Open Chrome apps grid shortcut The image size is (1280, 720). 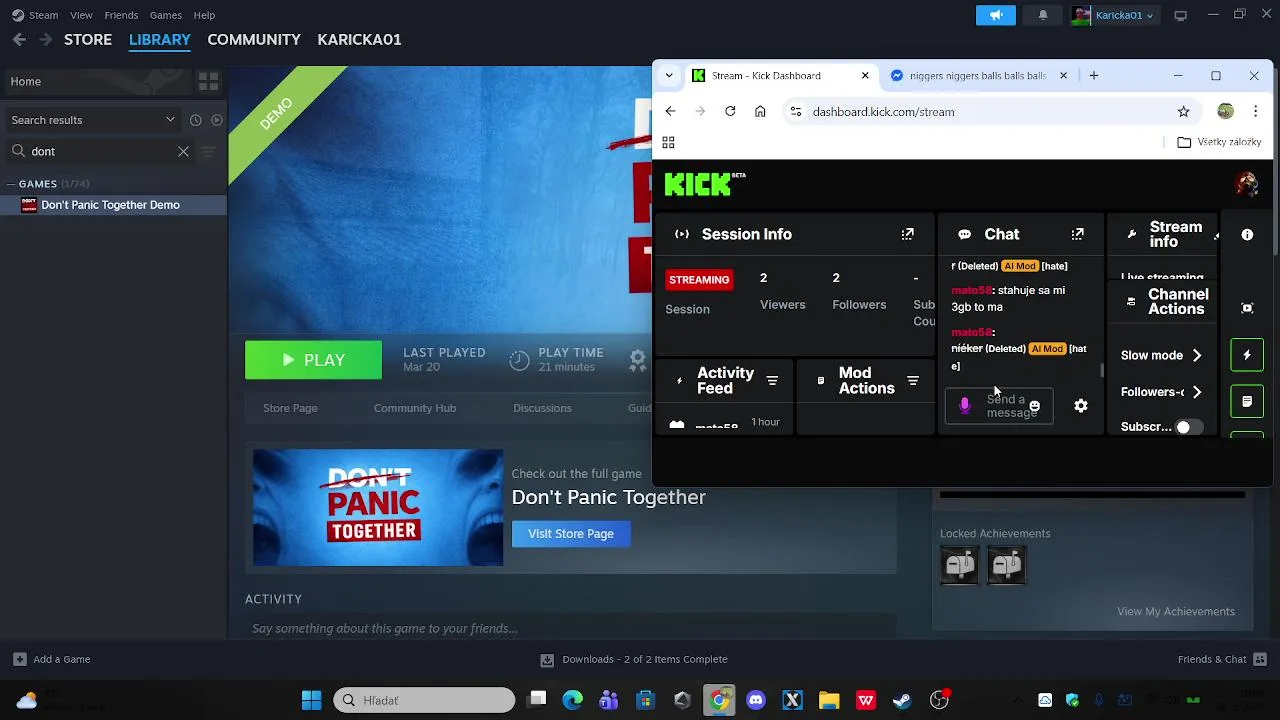tap(668, 143)
